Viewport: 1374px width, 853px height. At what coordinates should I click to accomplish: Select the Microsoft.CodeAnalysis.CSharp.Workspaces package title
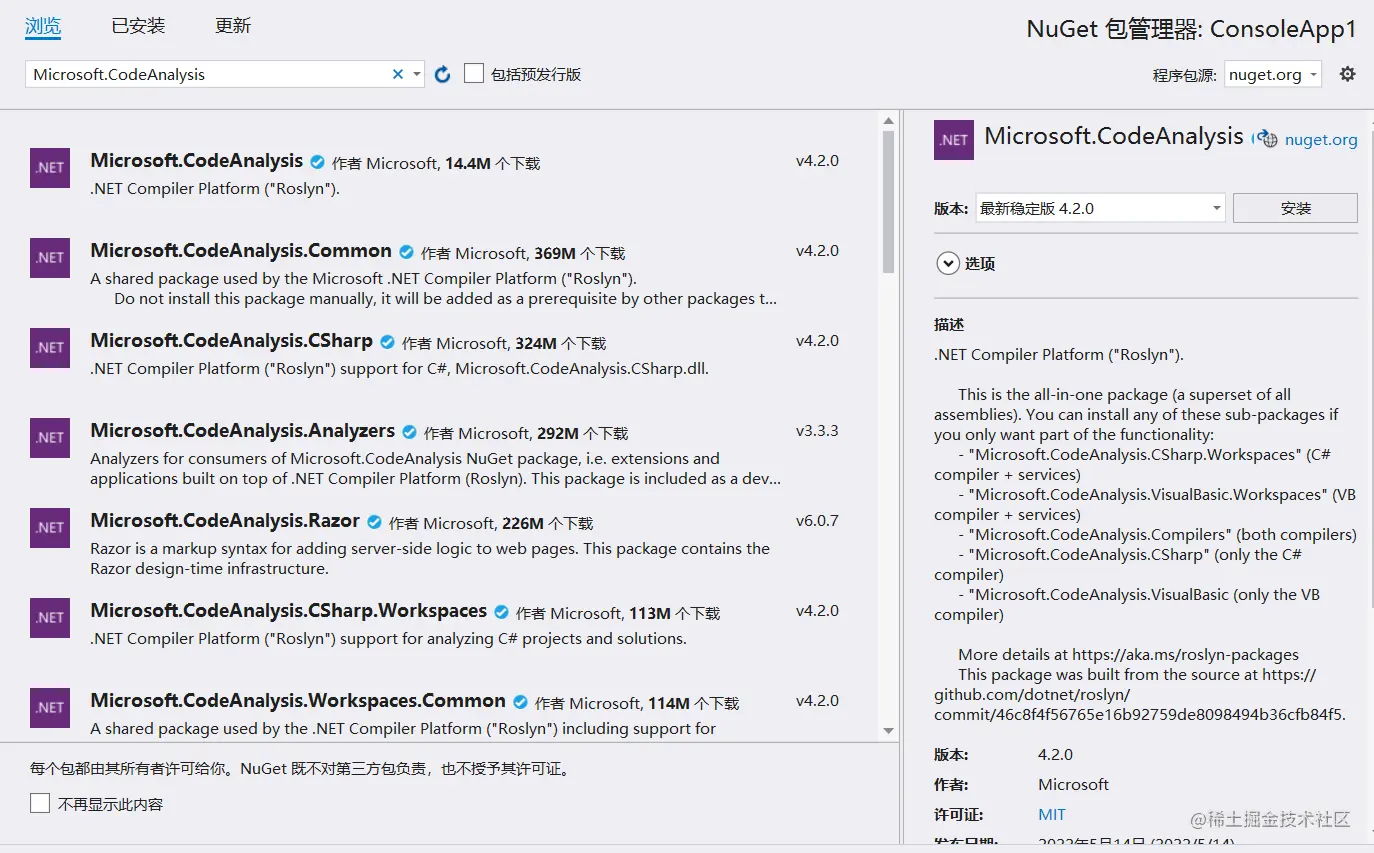pos(288,611)
